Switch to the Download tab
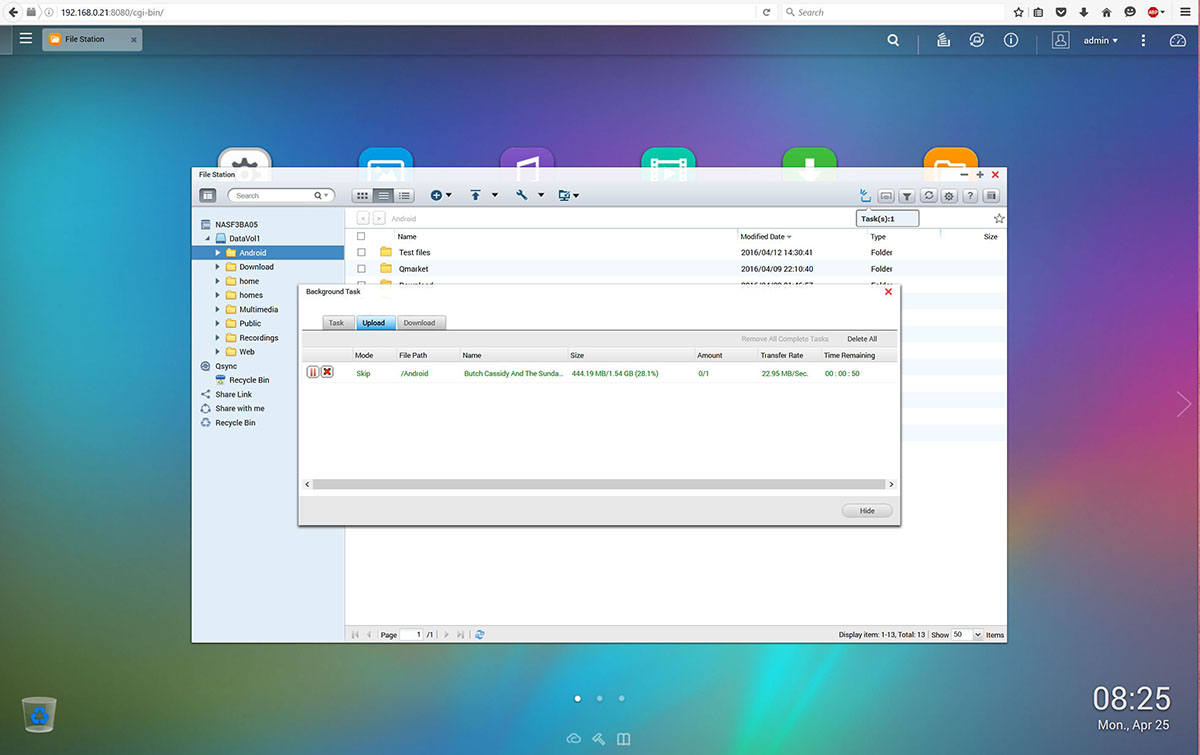Screen dimensions: 1200x755 tap(420, 323)
